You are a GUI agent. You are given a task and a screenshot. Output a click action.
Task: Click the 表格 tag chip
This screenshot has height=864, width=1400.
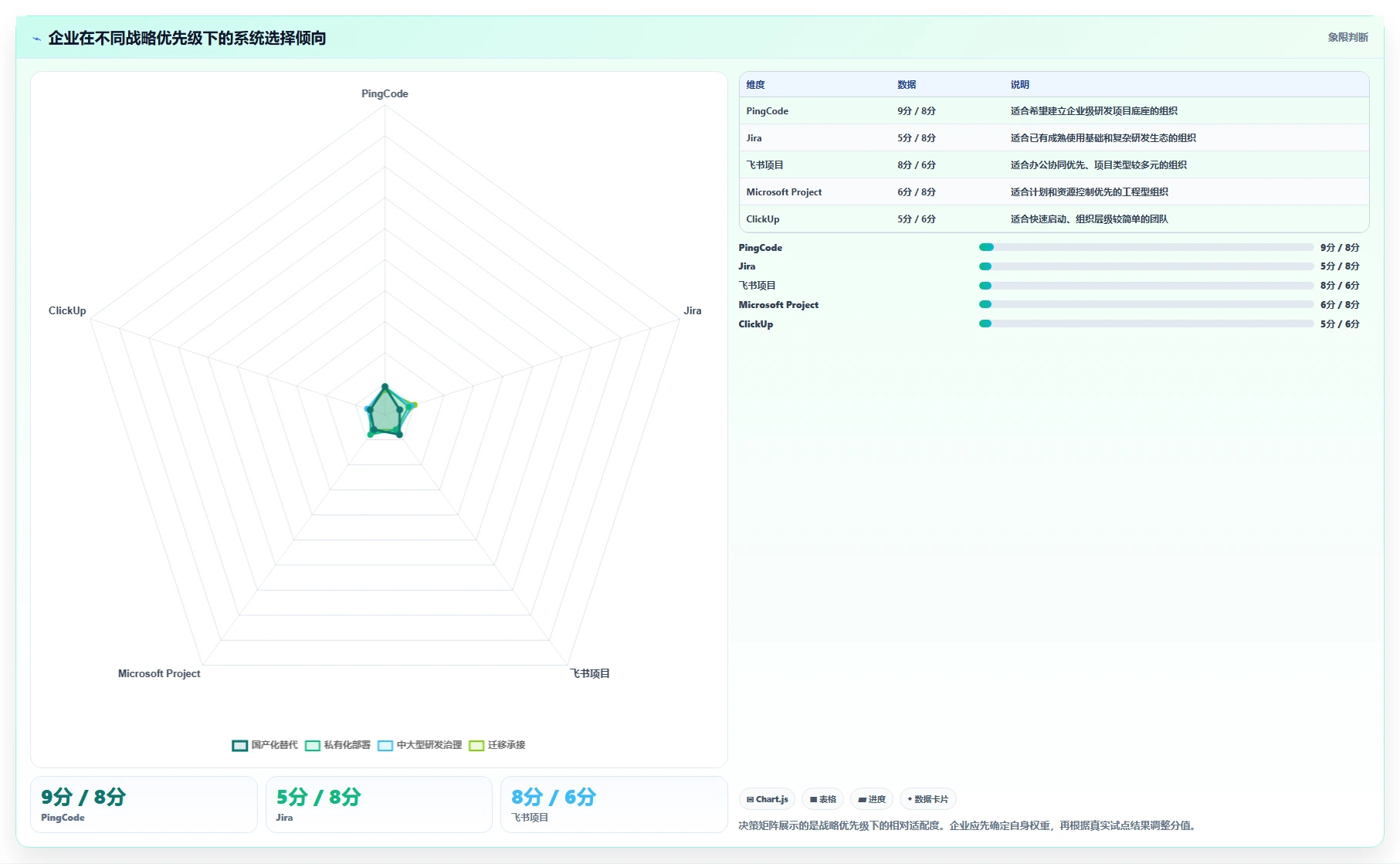[823, 799]
